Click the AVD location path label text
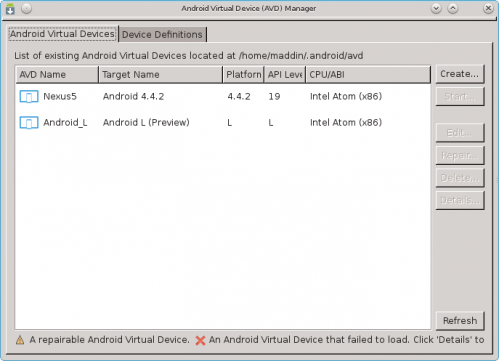The height and width of the screenshot is (361, 499). (189, 56)
